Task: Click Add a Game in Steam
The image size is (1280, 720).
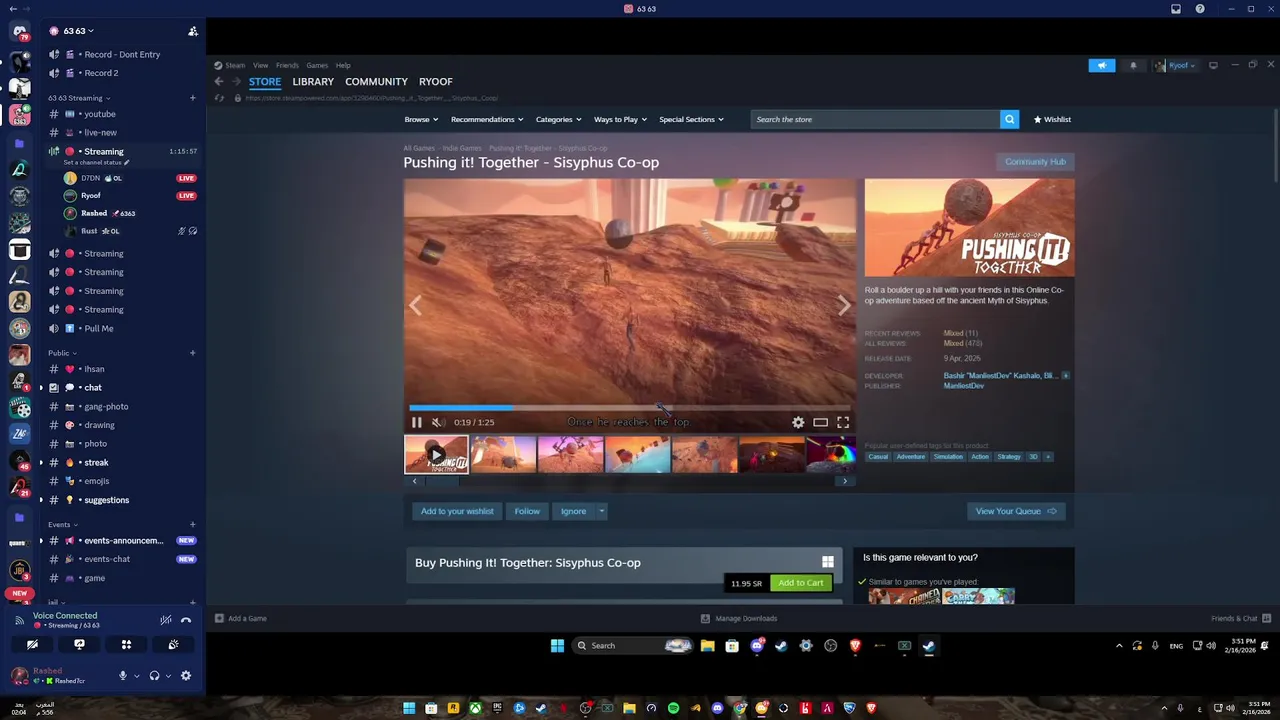Action: click(241, 619)
